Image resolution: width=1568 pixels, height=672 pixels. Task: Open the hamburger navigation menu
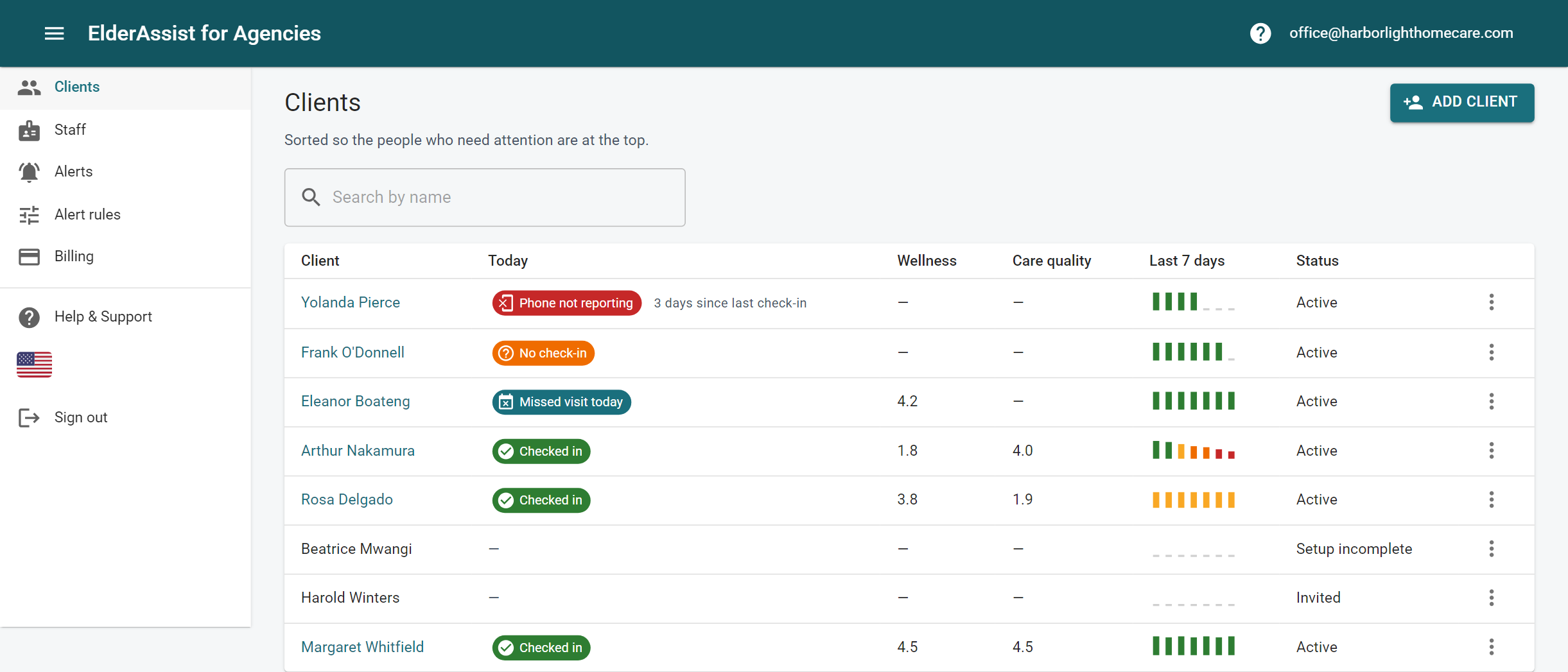pyautogui.click(x=54, y=33)
